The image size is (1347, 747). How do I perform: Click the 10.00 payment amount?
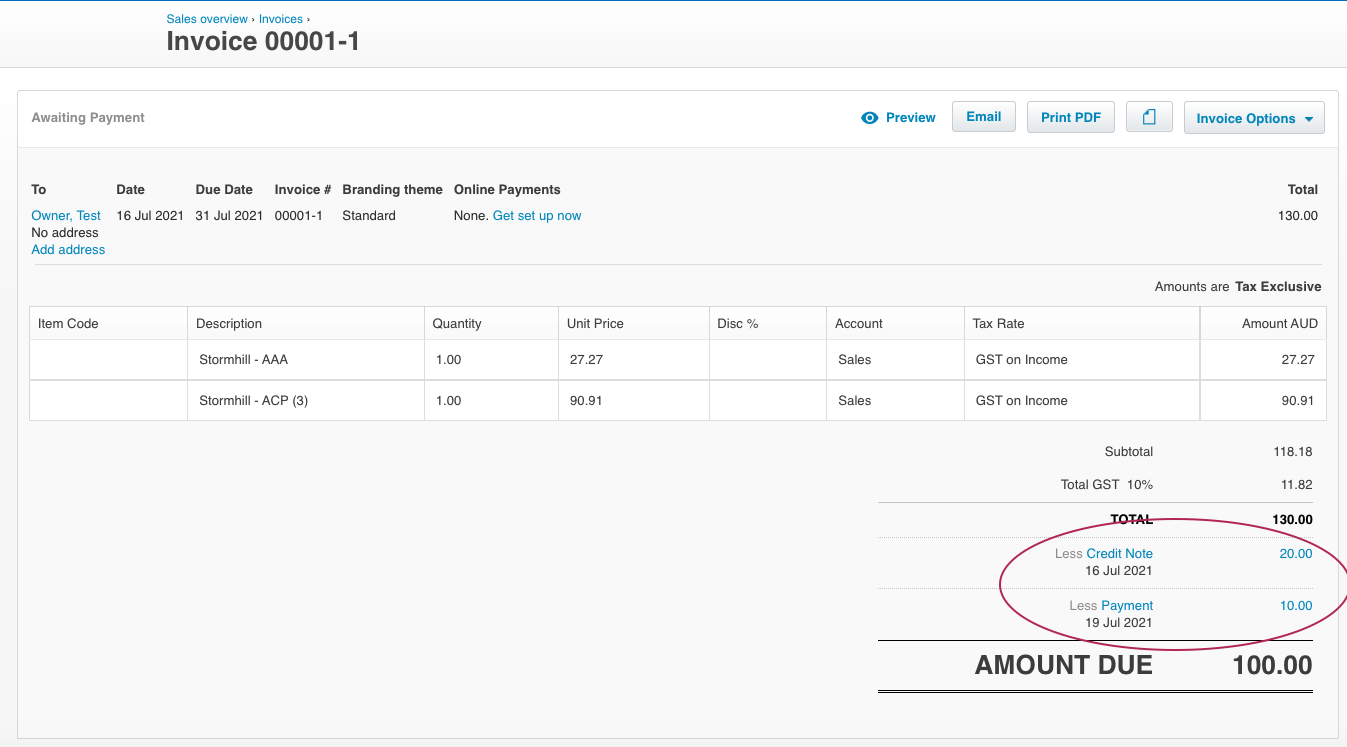(1295, 605)
